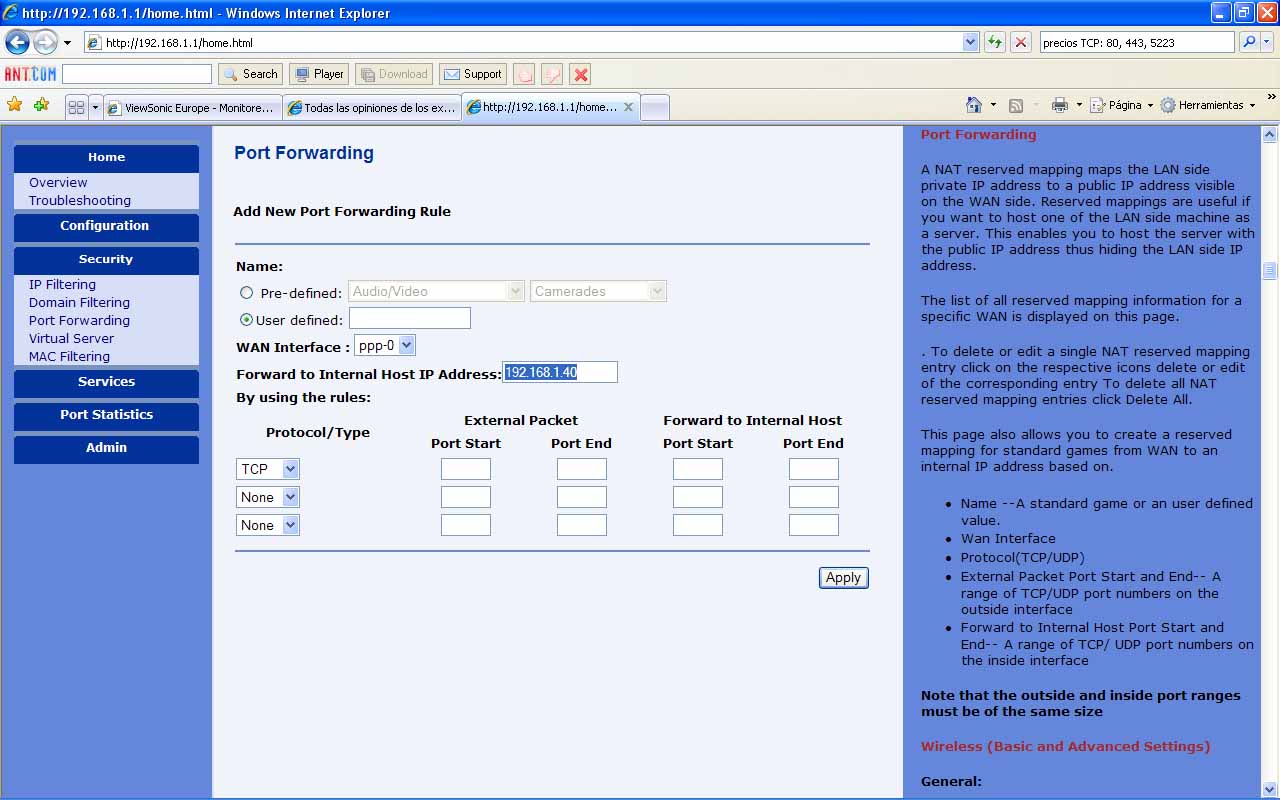Go forward with the browser Forward arrow
The width and height of the screenshot is (1280, 800).
point(45,42)
